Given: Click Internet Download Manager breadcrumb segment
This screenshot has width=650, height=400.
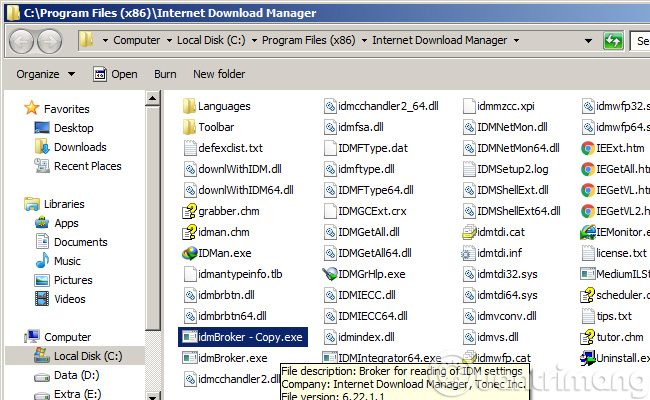Looking at the screenshot, I should pyautogui.click(x=439, y=40).
